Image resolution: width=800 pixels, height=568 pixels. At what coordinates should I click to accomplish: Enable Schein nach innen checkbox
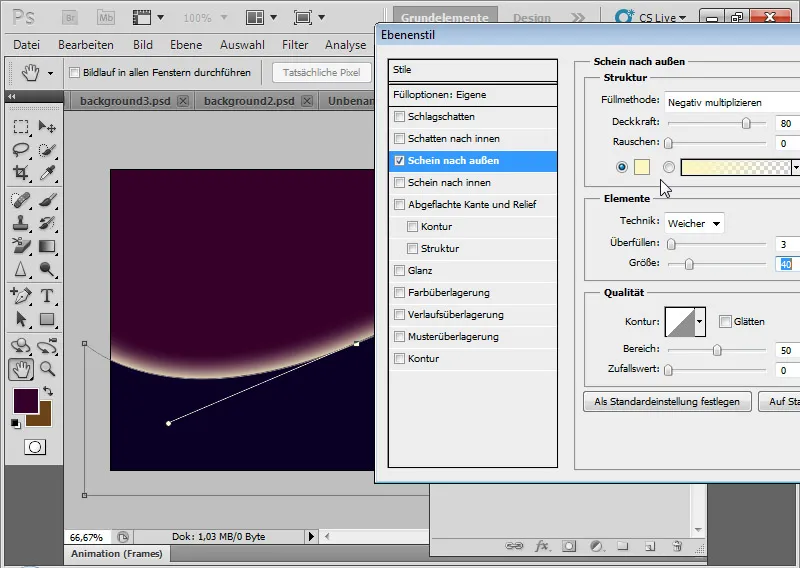[x=399, y=182]
